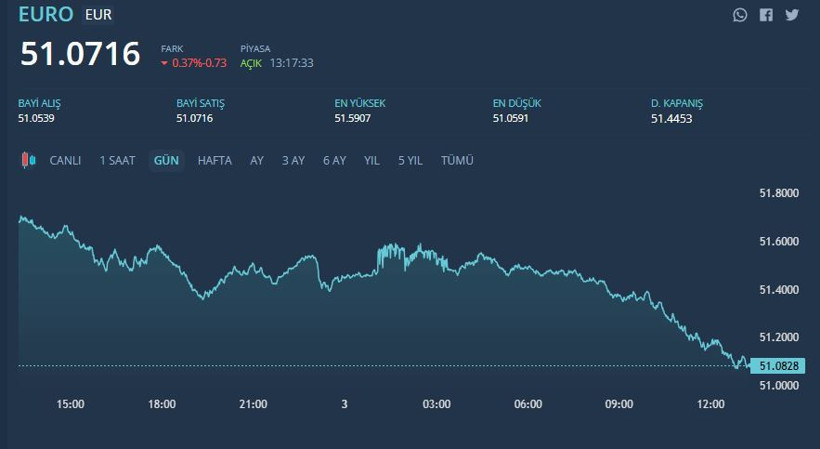Show the AY monthly range

coord(257,160)
